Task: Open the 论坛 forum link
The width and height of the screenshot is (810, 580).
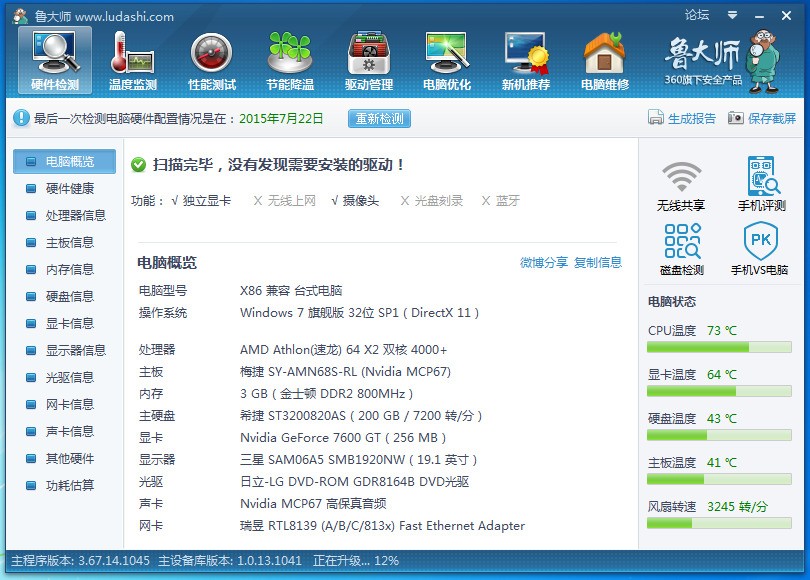Action: (696, 15)
